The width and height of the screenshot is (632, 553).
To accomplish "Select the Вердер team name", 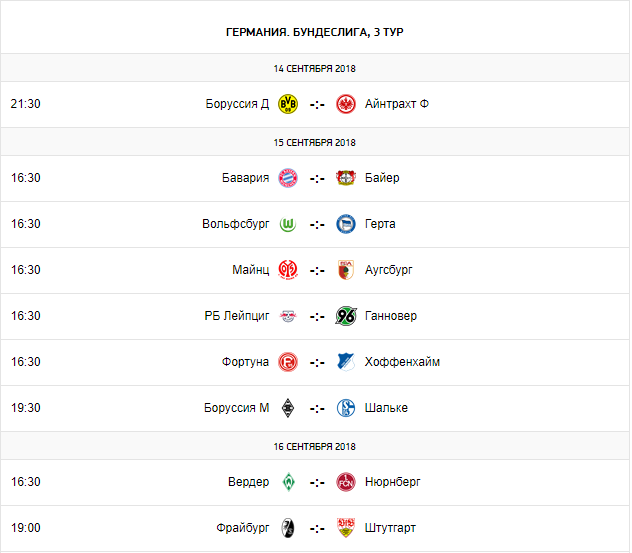I will 248,482.
